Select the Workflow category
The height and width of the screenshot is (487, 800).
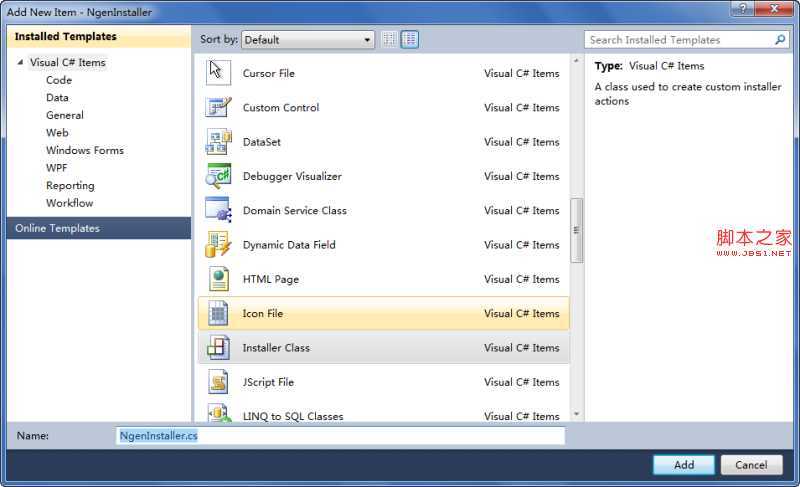[69, 203]
